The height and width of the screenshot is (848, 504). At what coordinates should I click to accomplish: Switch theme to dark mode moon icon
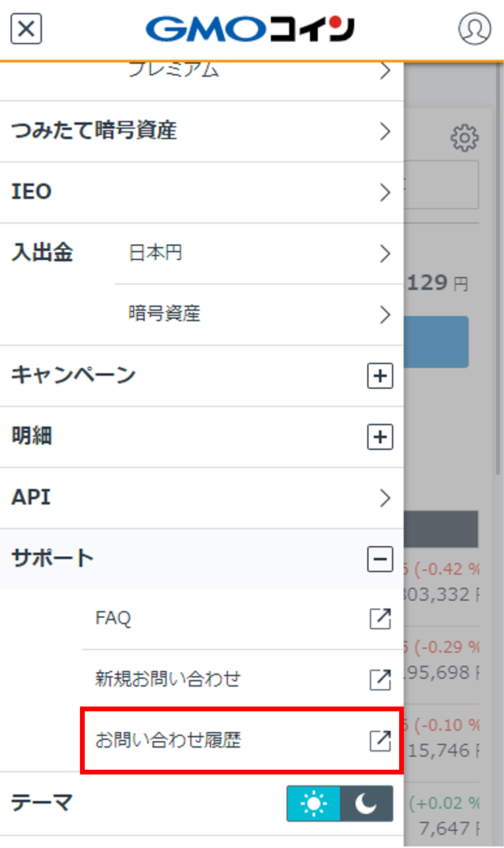366,804
